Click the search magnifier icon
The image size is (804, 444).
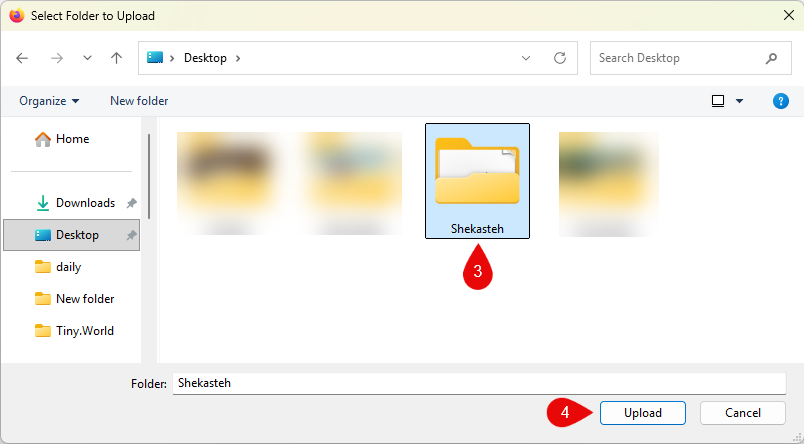click(x=771, y=58)
